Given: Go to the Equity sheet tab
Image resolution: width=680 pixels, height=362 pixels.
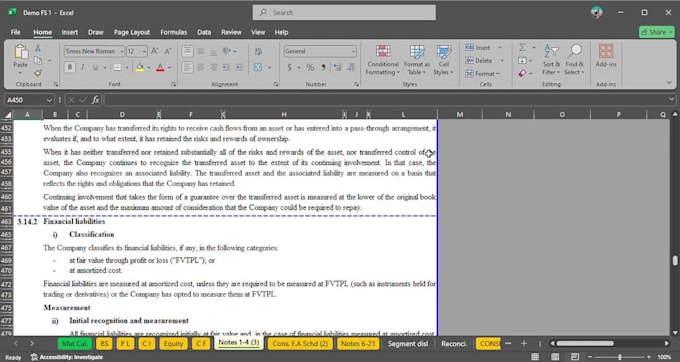Looking at the screenshot, I should click(173, 343).
